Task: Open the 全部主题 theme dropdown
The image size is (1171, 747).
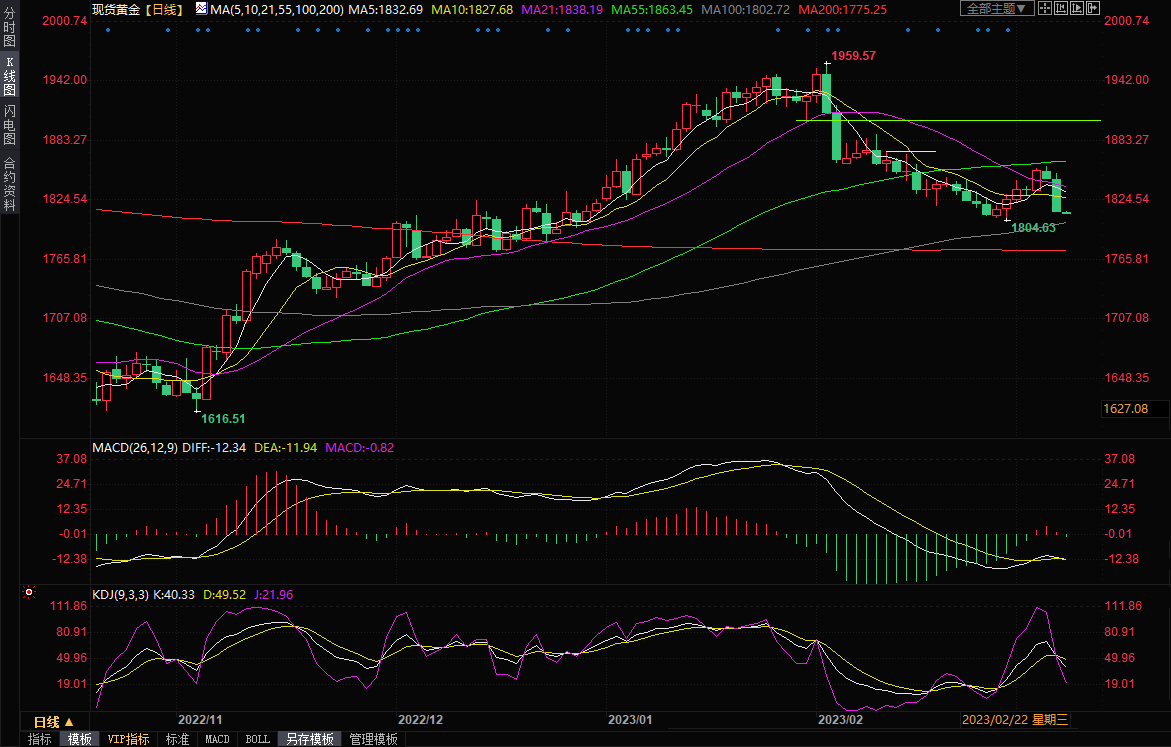Action: pyautogui.click(x=999, y=8)
